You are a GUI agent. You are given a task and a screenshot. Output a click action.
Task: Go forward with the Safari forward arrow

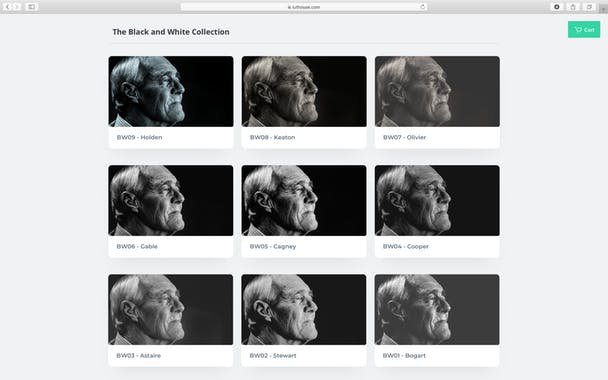(16, 7)
